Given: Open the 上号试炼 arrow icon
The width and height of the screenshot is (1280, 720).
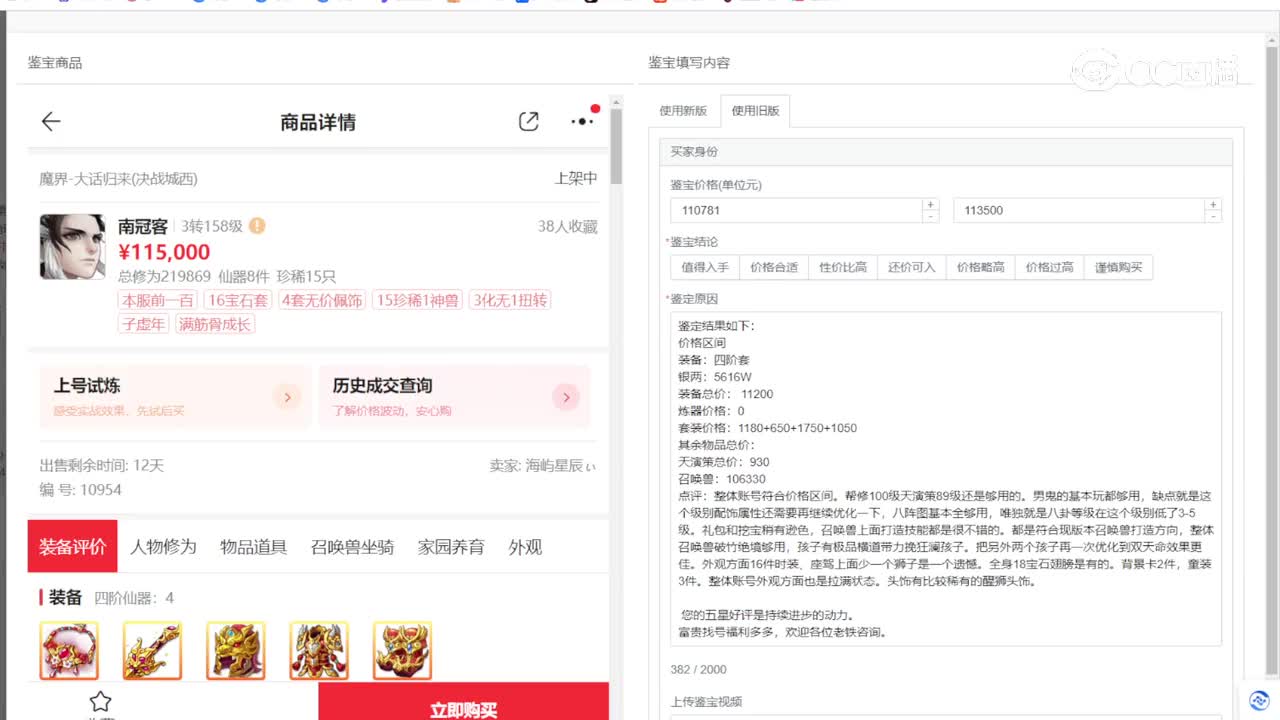Looking at the screenshot, I should coord(287,398).
